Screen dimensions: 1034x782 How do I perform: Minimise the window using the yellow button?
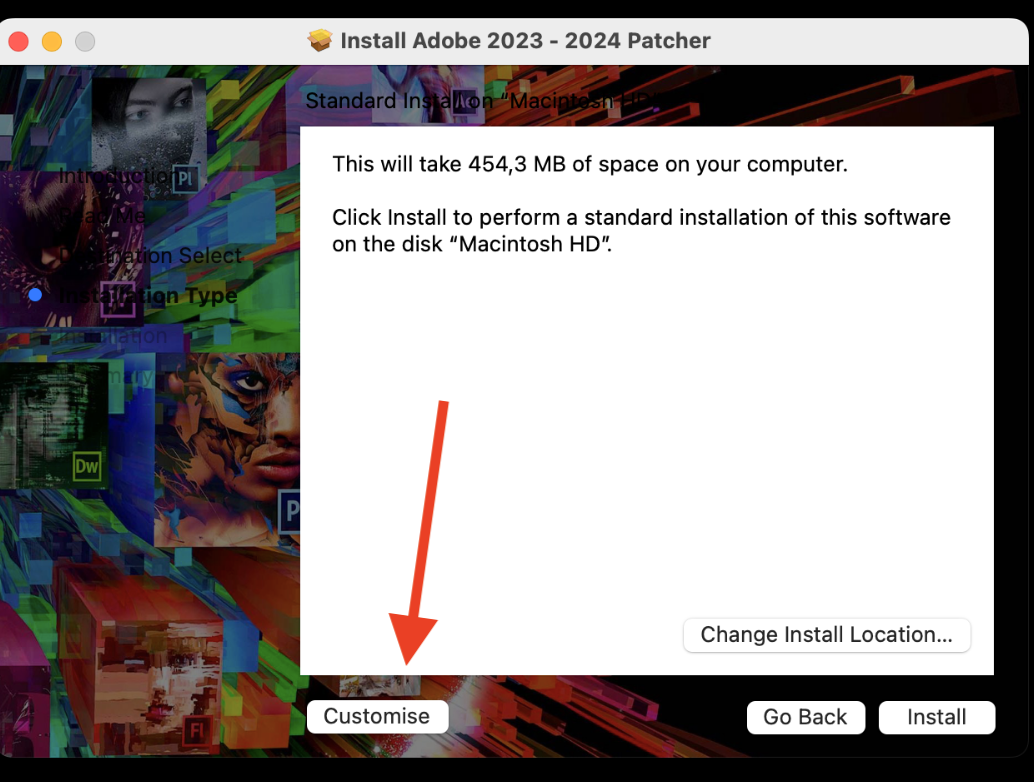coord(51,42)
